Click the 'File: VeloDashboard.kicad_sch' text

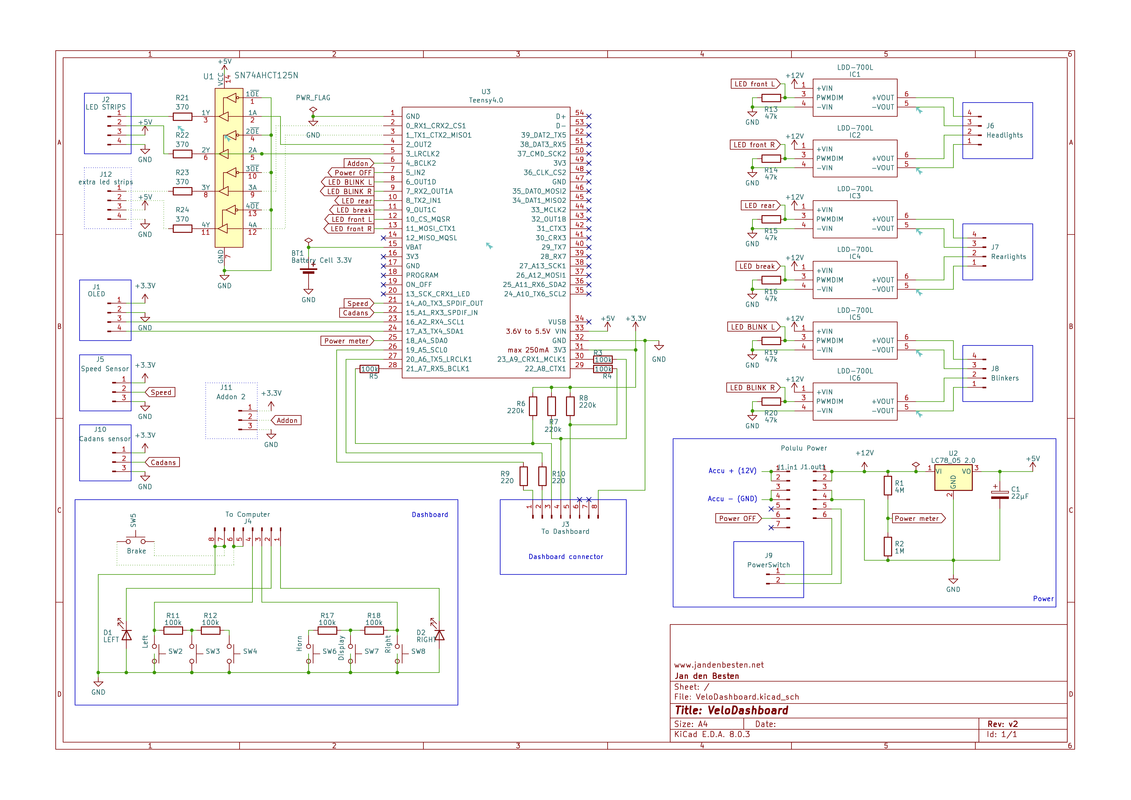[736, 697]
